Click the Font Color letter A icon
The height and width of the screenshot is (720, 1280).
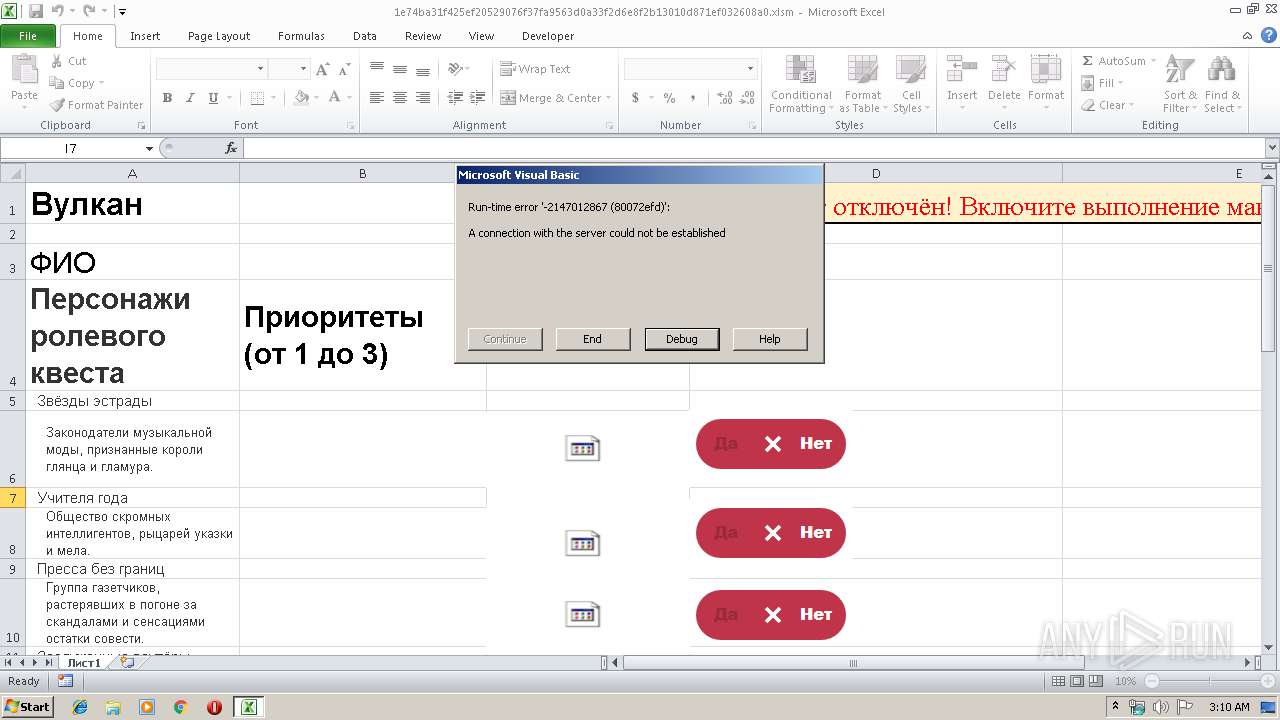(x=335, y=98)
